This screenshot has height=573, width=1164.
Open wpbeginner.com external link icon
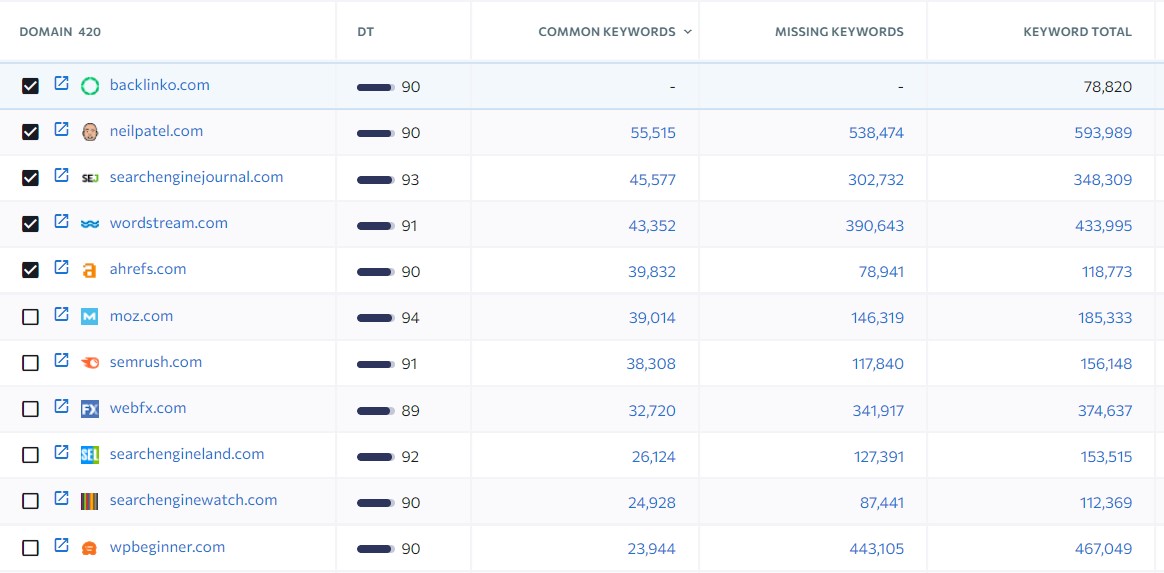(x=62, y=546)
